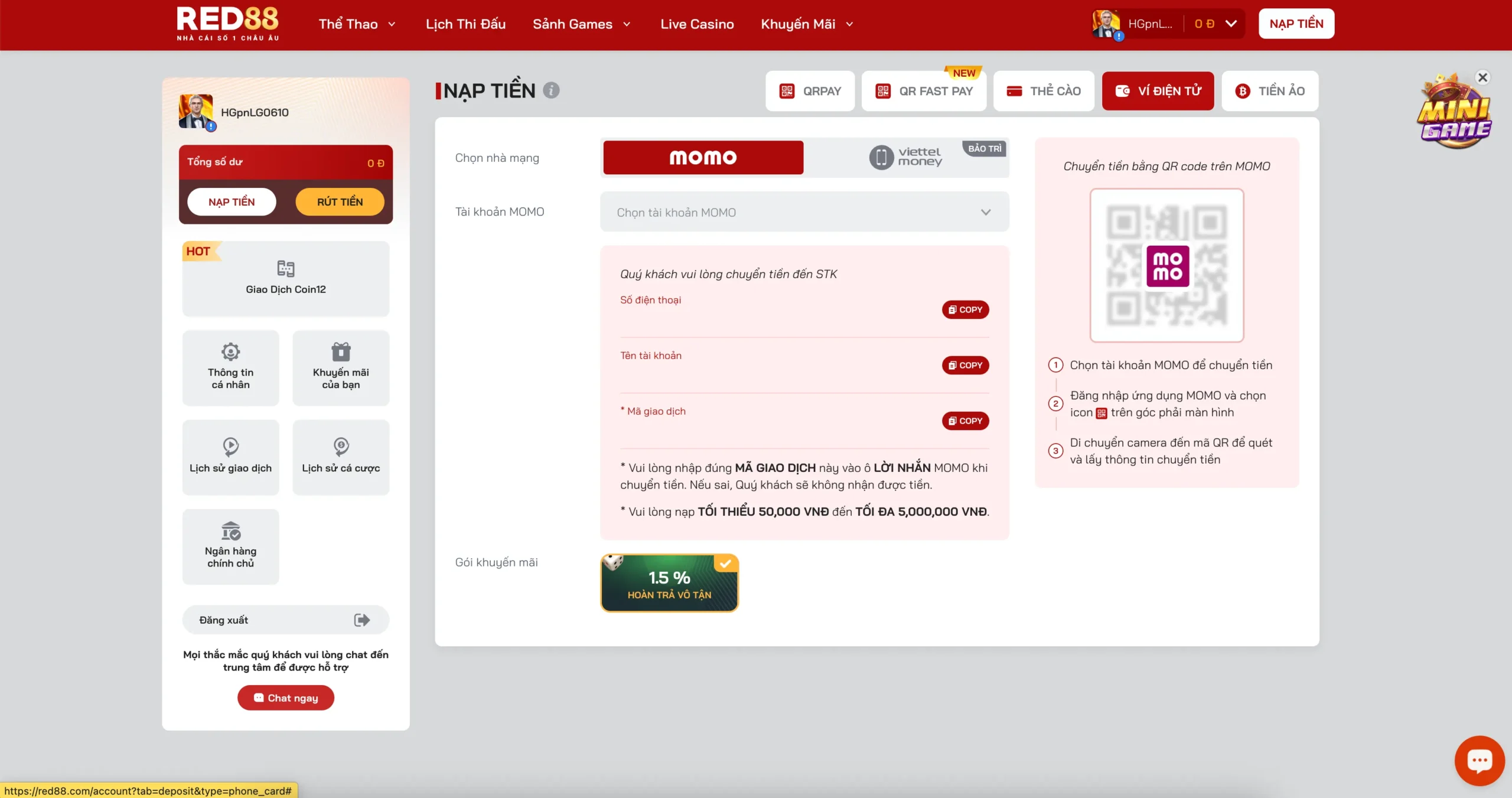Click the sidebar NẠP TIỀN button
Viewport: 1512px width, 798px height.
(232, 202)
